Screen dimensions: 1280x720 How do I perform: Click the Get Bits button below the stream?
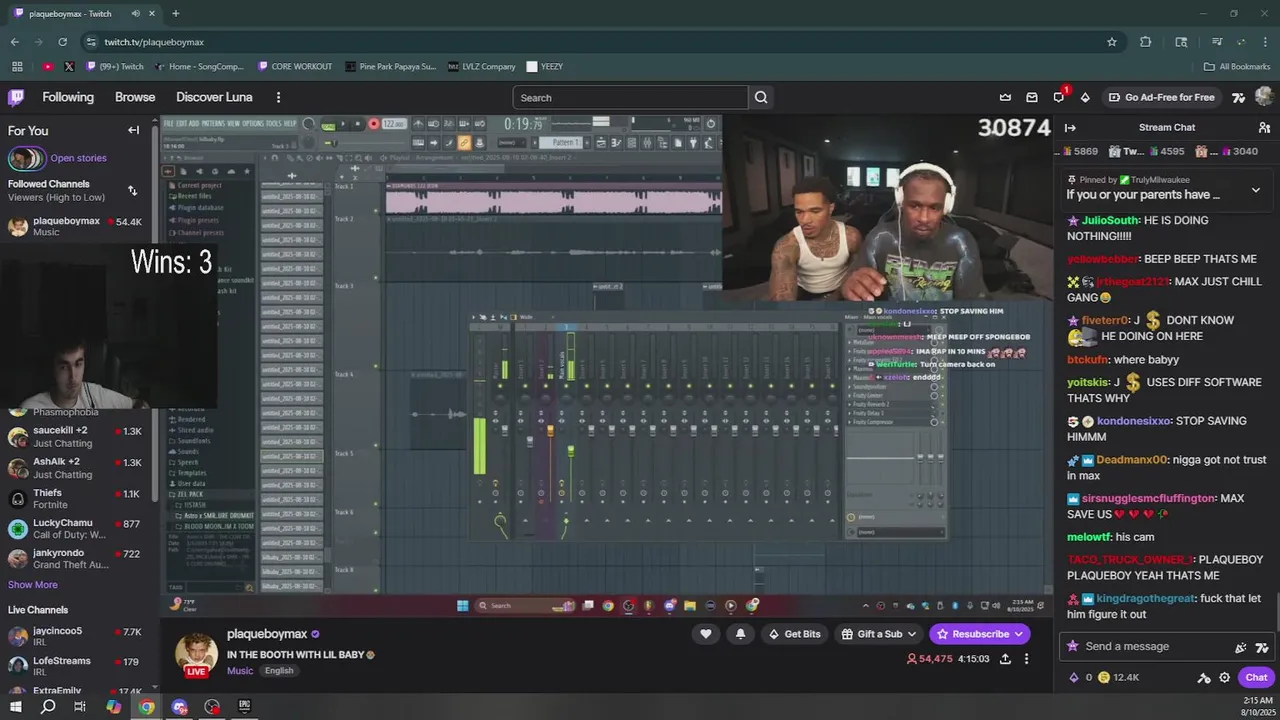pyautogui.click(x=795, y=633)
